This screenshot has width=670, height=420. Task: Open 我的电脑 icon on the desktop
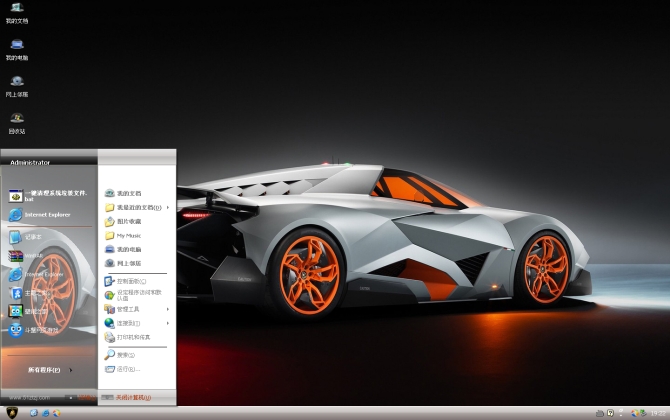pyautogui.click(x=17, y=50)
